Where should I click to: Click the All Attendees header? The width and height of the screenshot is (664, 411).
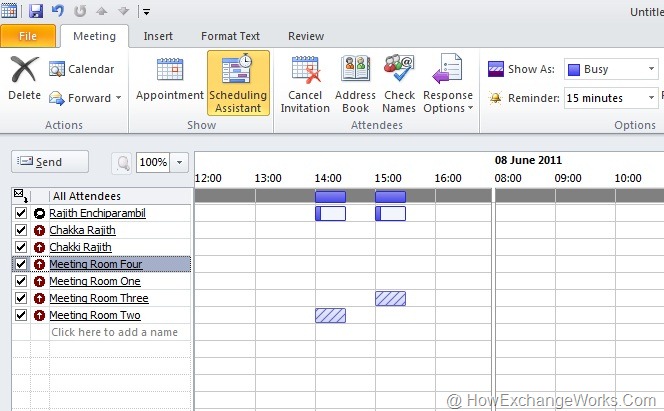point(87,196)
